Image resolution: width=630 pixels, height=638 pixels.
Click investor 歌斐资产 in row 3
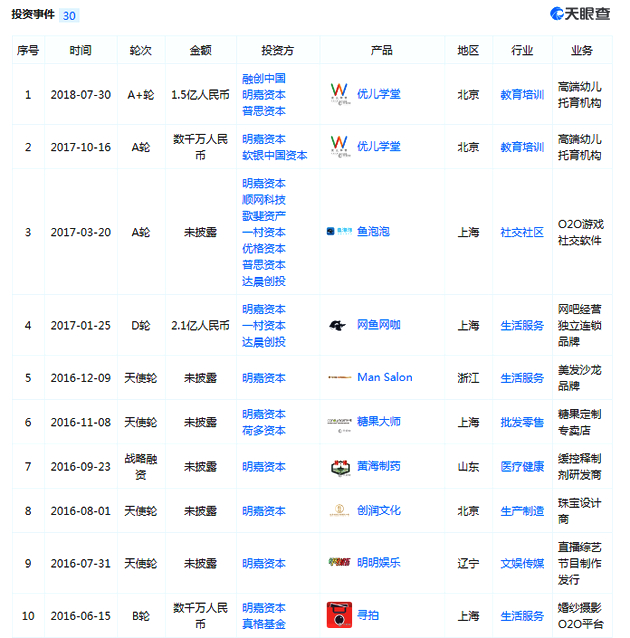(264, 216)
